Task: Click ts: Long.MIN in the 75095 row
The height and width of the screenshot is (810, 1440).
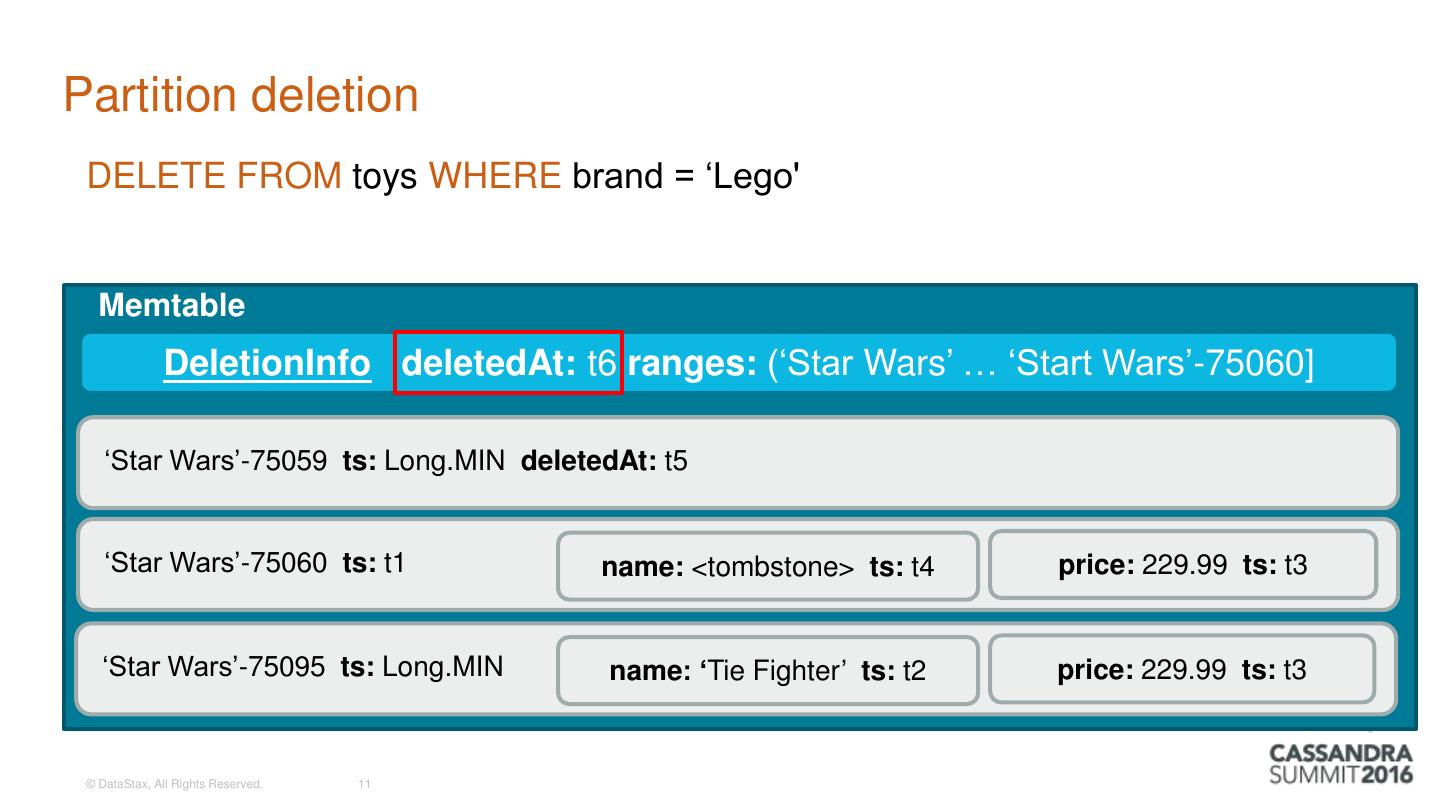Action: pos(422,666)
